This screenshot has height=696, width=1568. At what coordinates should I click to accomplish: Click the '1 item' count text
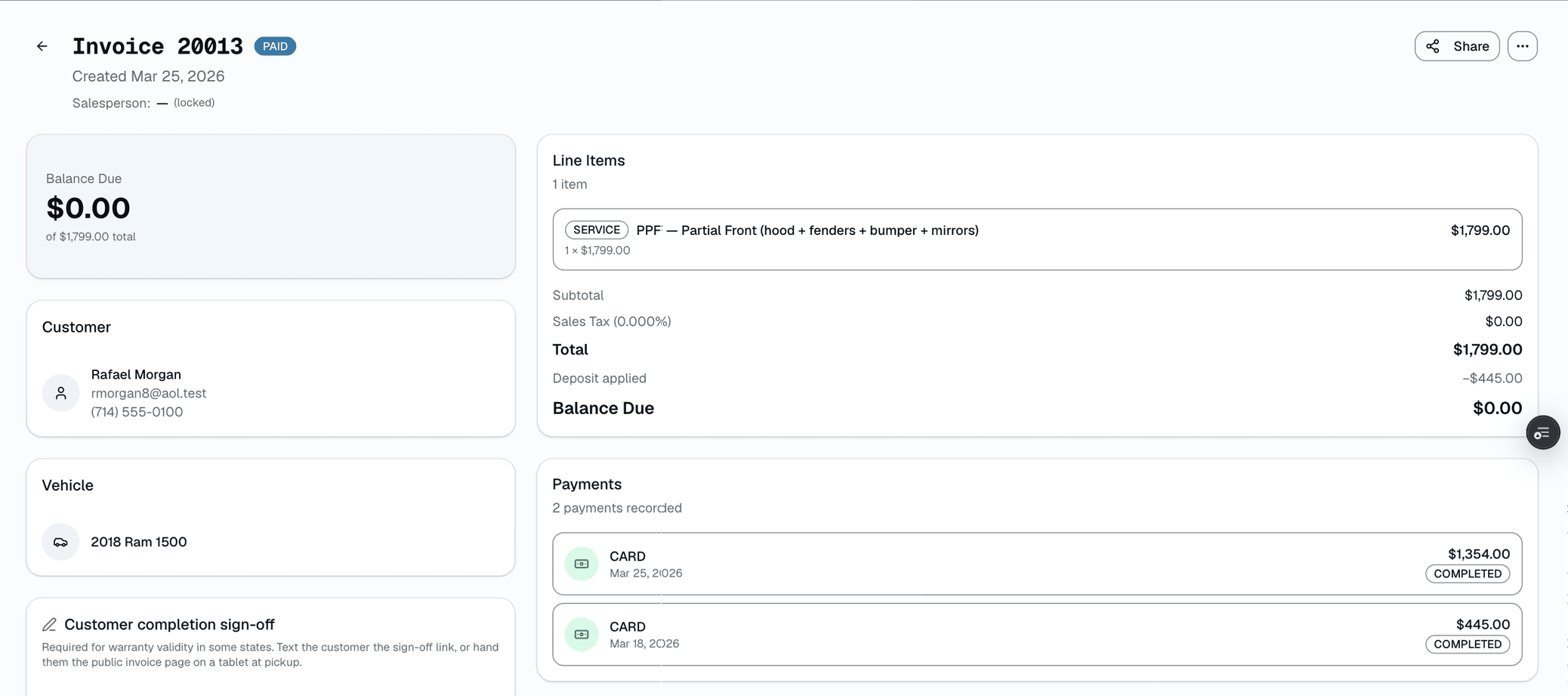569,184
